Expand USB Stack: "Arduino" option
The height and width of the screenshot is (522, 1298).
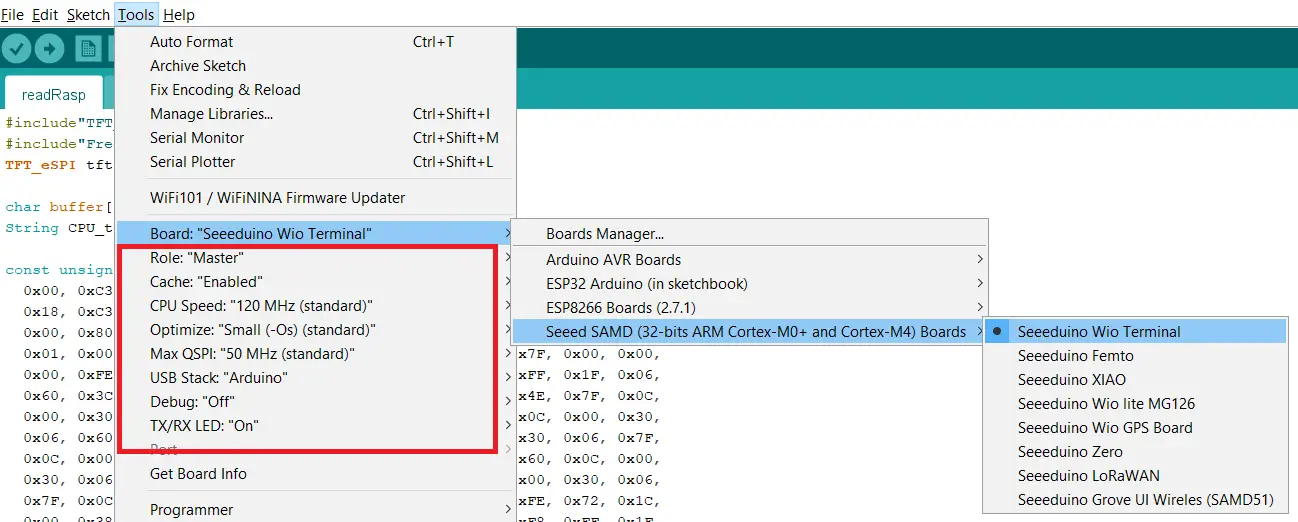click(x=316, y=378)
